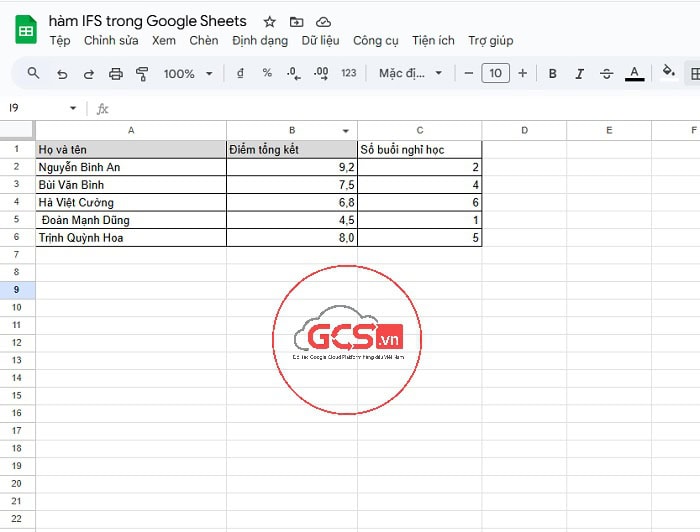Click the redo arrow icon
This screenshot has width=700, height=532.
89,73
